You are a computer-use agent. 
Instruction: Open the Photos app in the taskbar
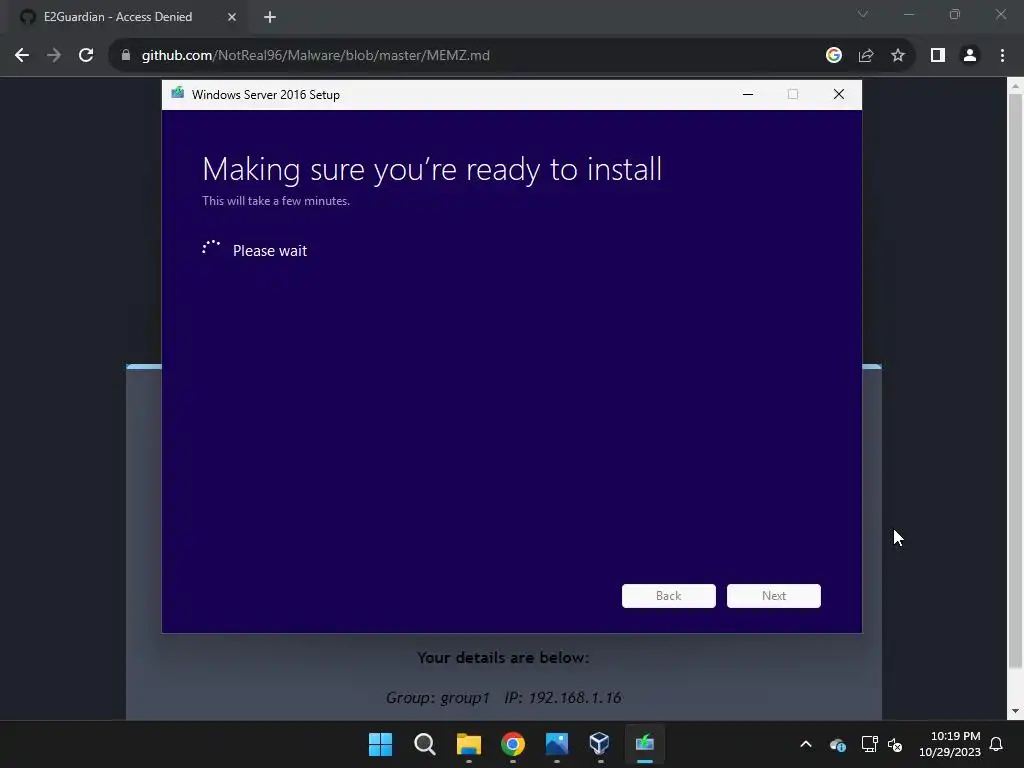coord(556,744)
